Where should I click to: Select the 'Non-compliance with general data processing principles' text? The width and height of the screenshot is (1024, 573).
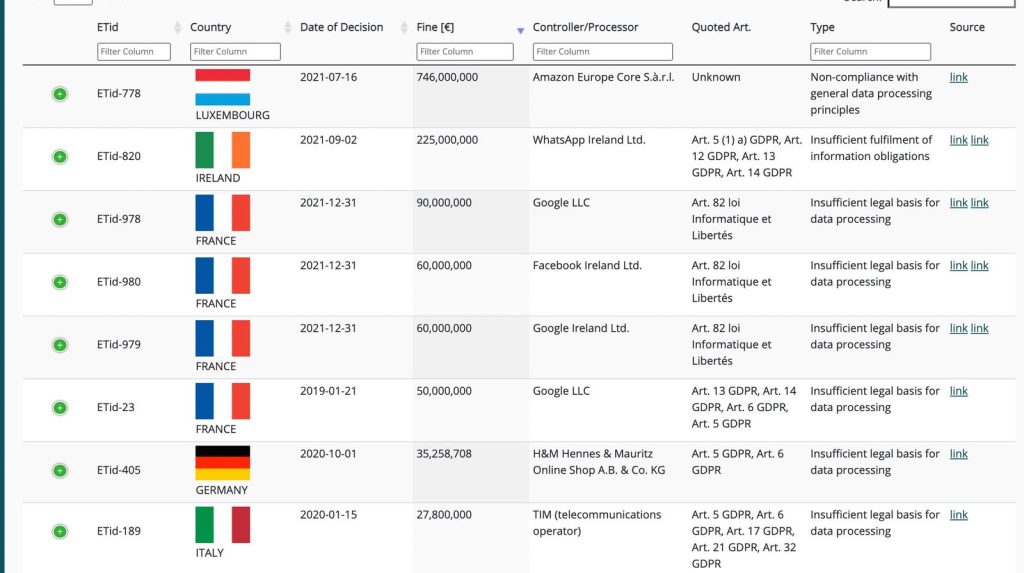coord(871,93)
